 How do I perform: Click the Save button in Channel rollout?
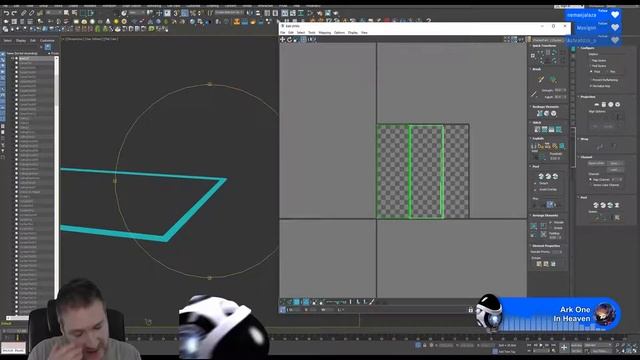click(615, 163)
